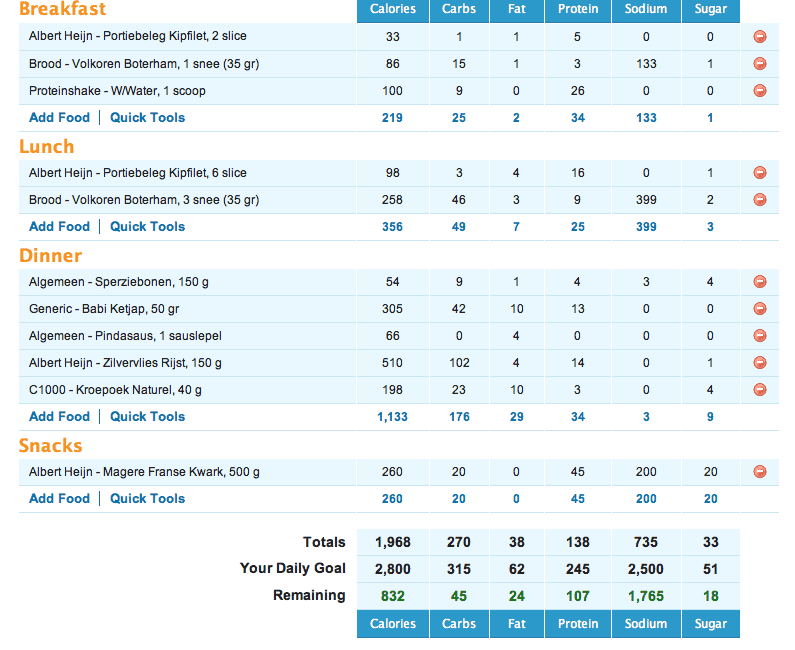Image resolution: width=795 pixels, height=650 pixels.
Task: Remove Babi Ketjap from Dinner
Action: [760, 309]
